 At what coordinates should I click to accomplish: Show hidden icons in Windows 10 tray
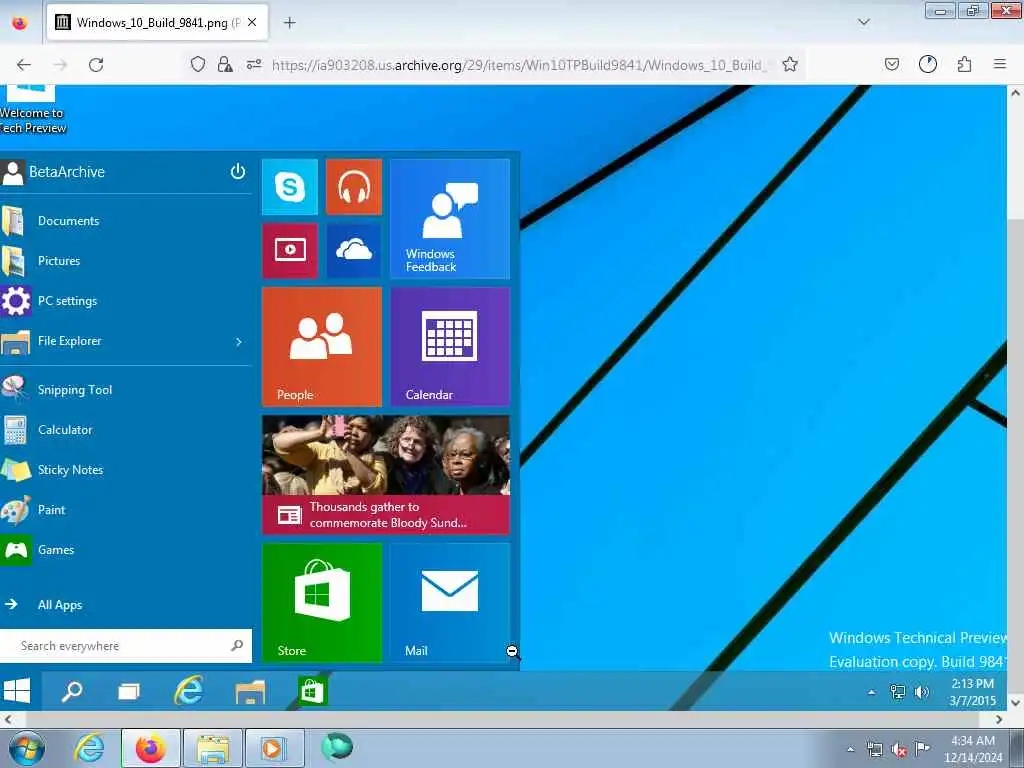(871, 692)
